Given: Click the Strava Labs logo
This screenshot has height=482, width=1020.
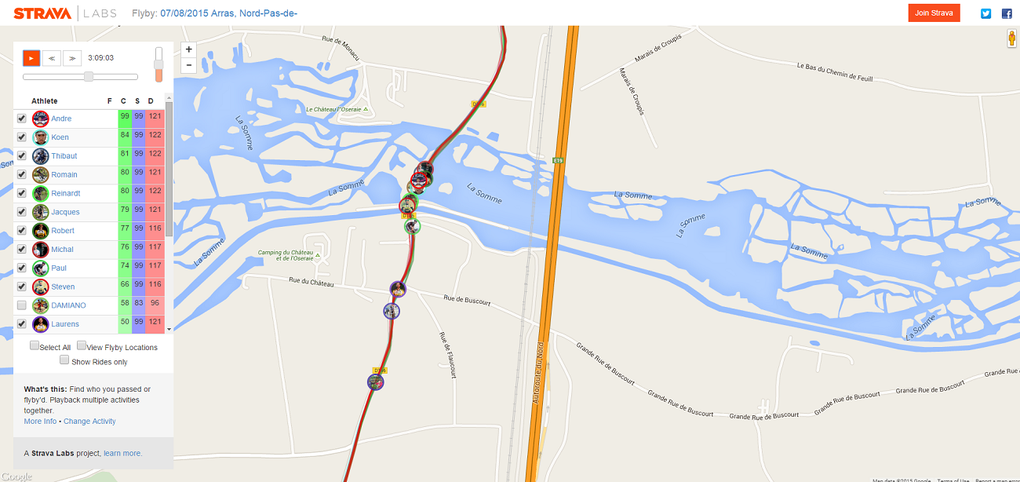Looking at the screenshot, I should (x=65, y=13).
